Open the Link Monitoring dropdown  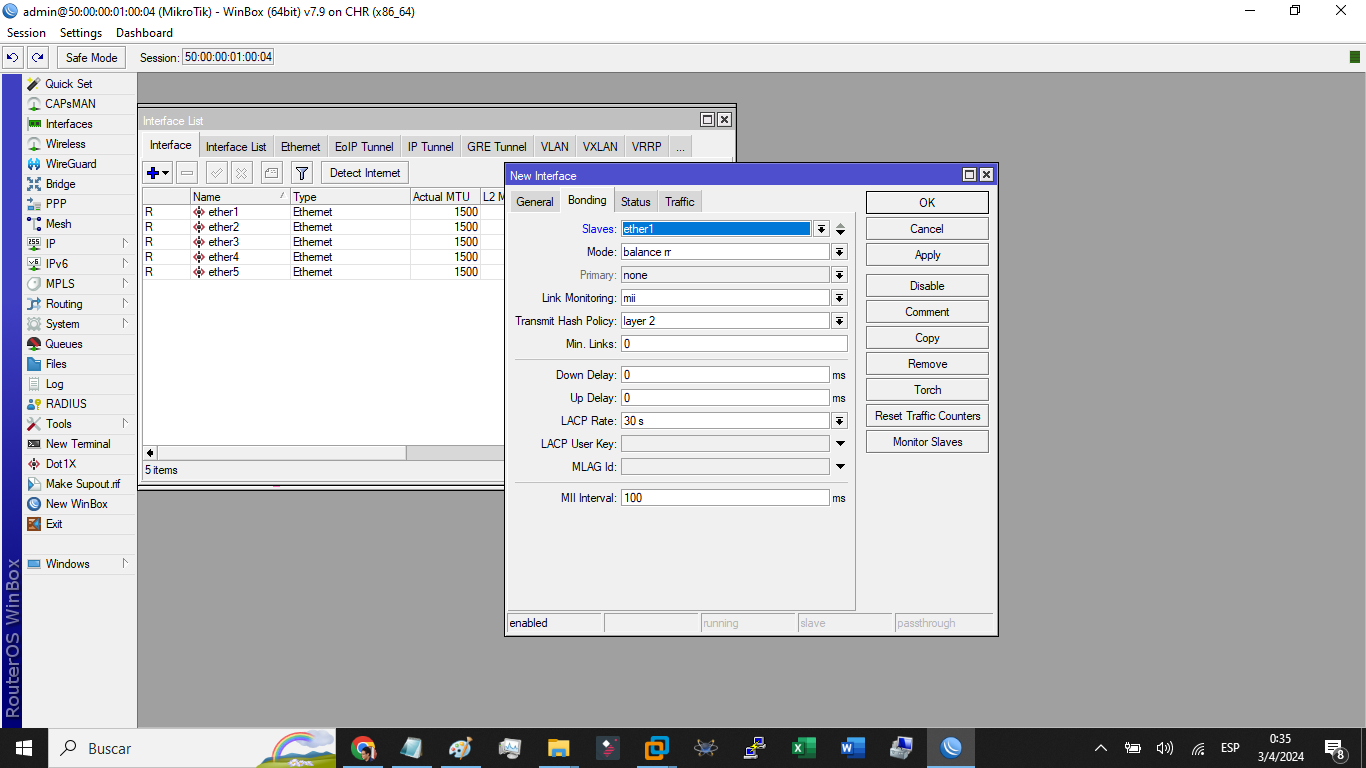coord(840,298)
